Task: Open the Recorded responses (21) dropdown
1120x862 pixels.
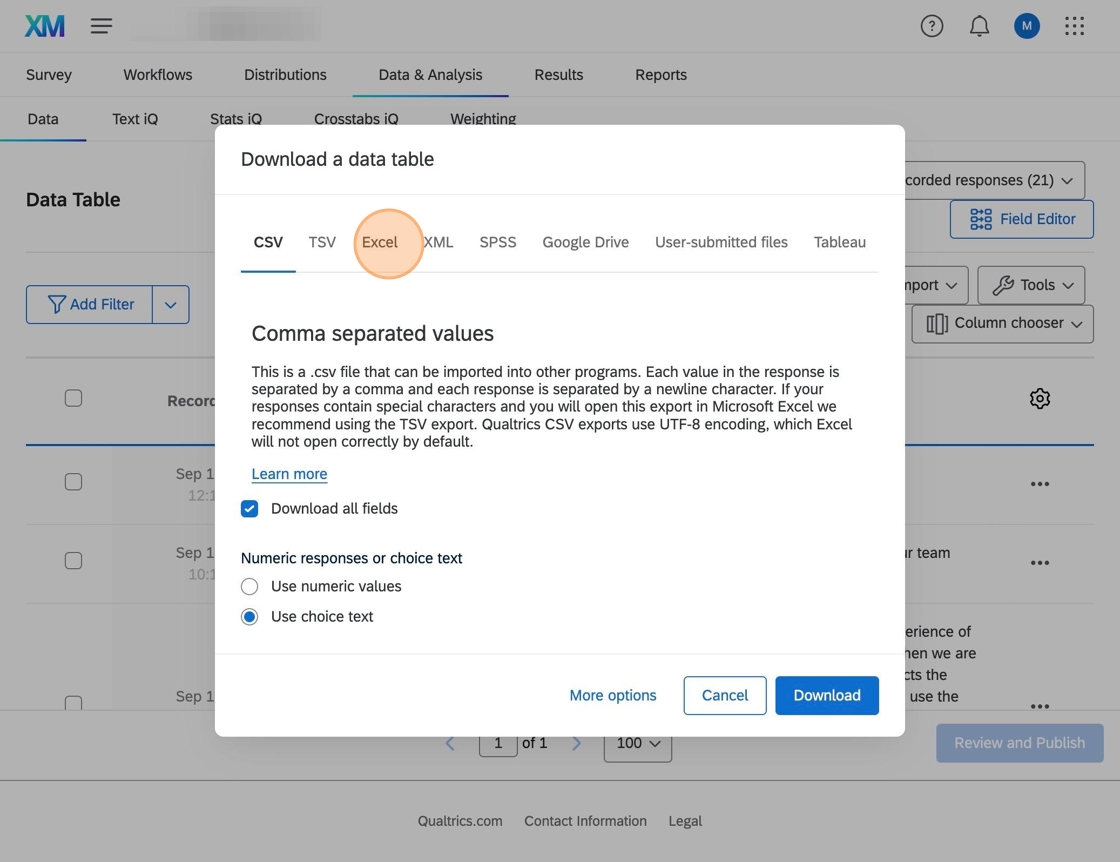Action: tap(994, 181)
